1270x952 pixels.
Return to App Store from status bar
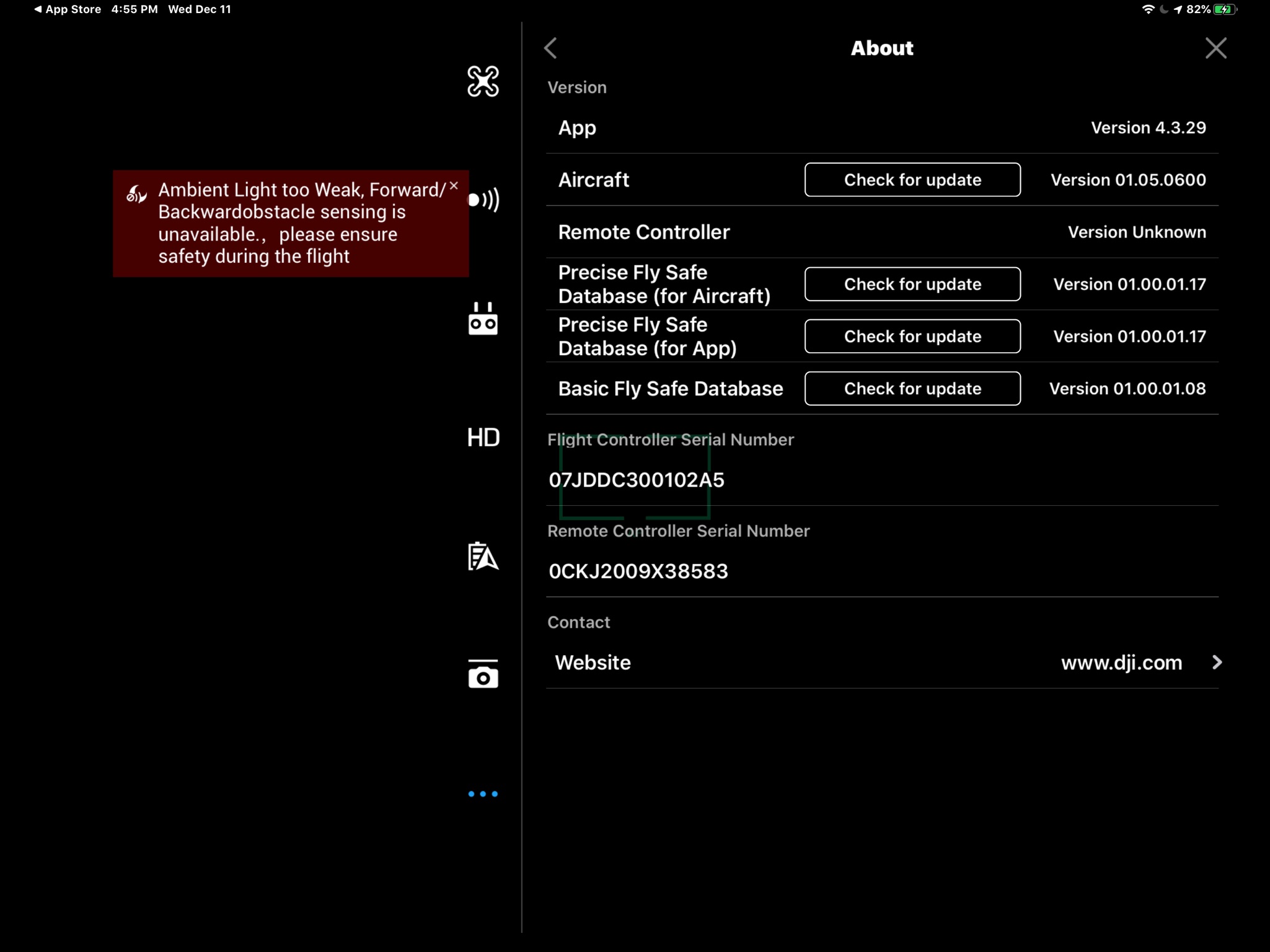(x=68, y=9)
